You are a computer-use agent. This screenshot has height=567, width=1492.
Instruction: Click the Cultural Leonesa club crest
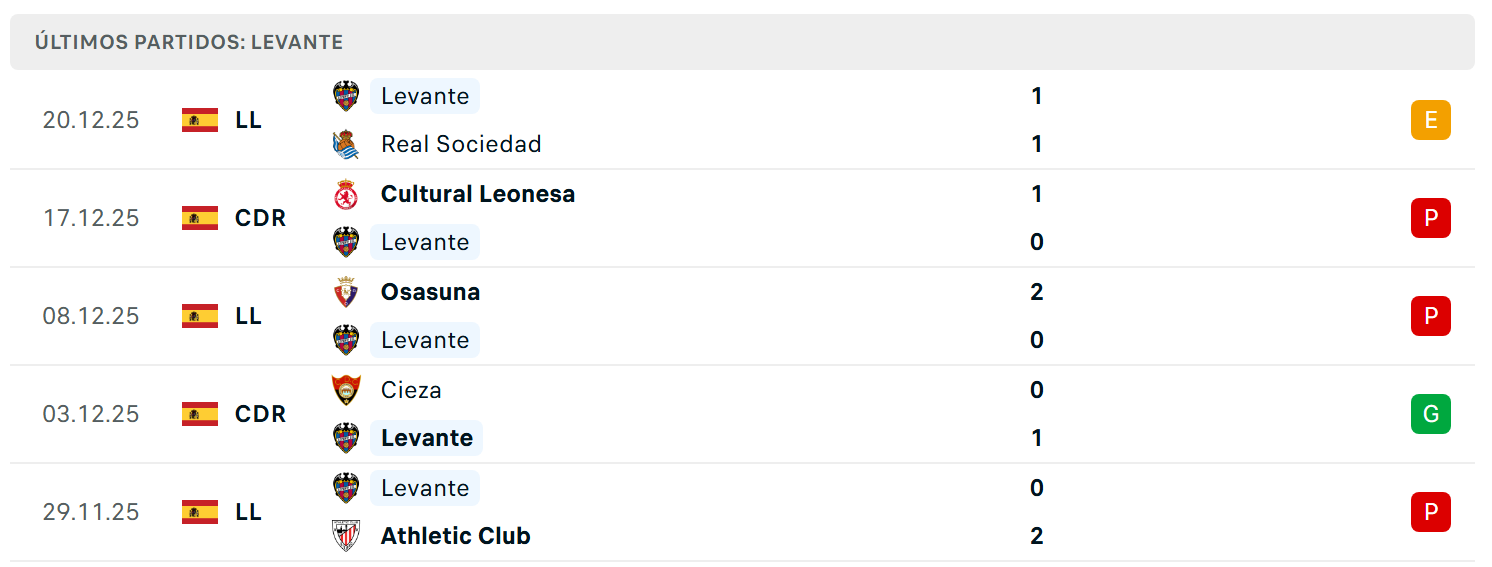346,194
